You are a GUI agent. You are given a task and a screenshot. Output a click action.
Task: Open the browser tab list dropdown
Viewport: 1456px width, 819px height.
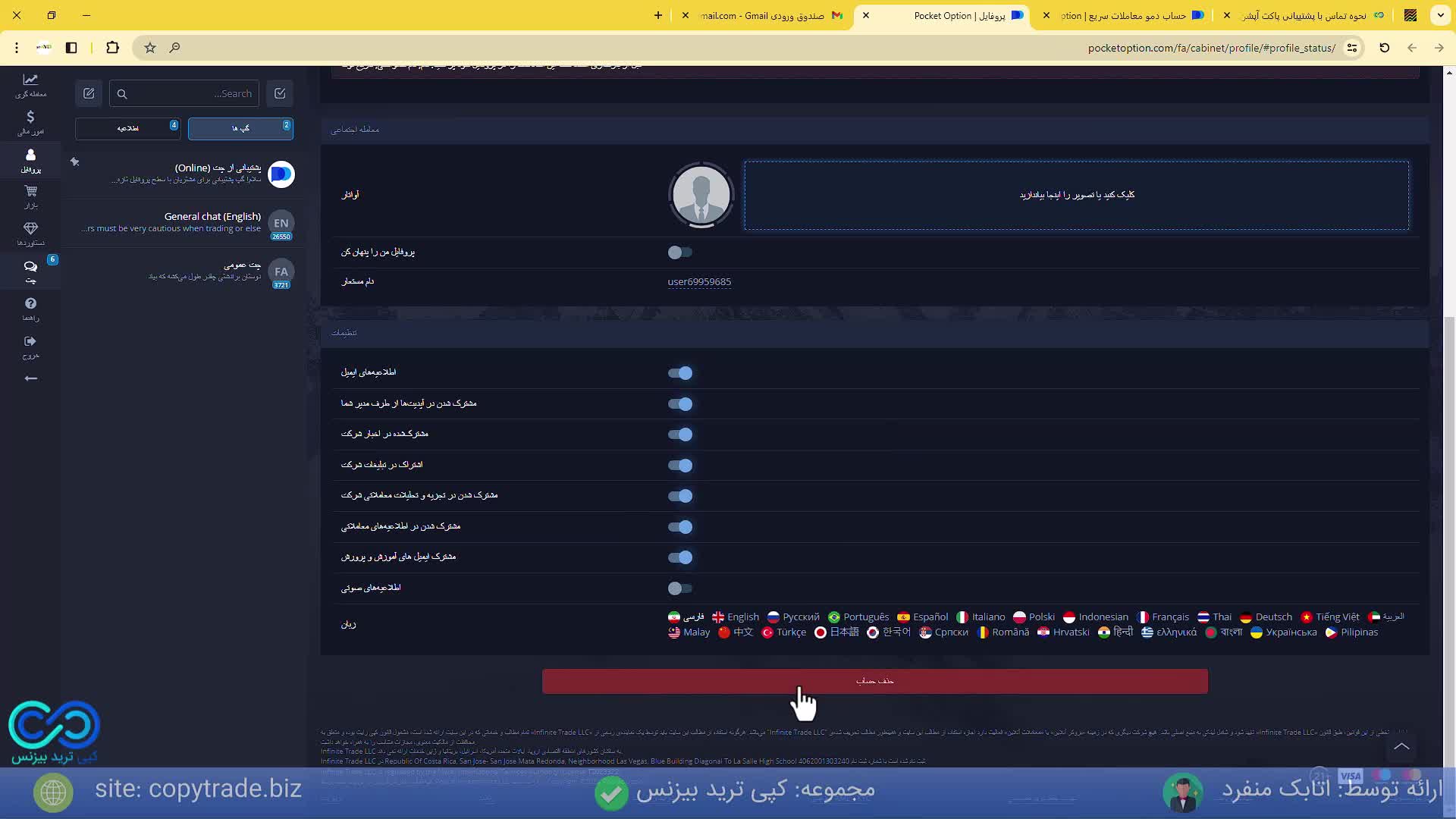[1440, 15]
